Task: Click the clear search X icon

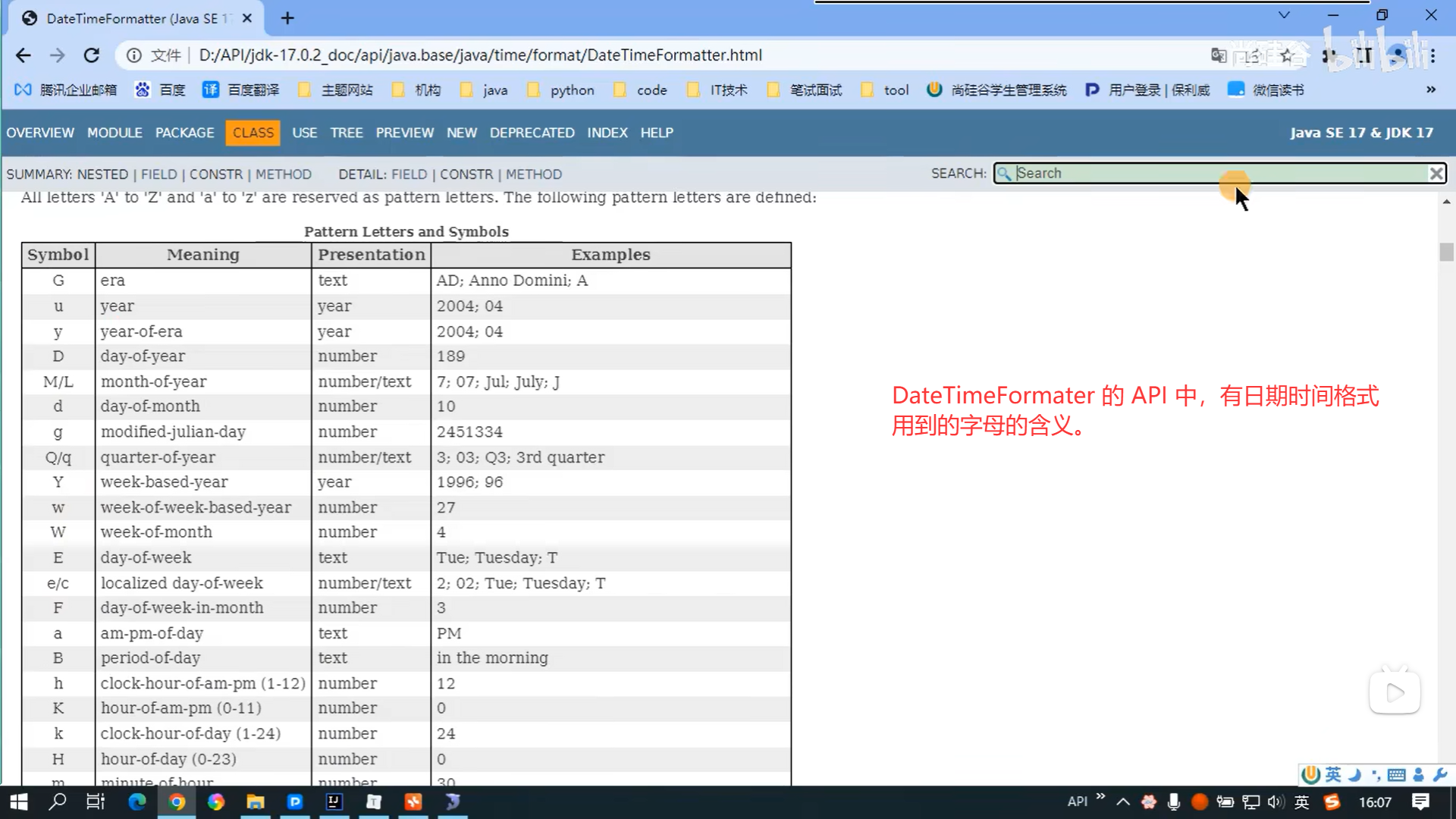Action: 1436,174
